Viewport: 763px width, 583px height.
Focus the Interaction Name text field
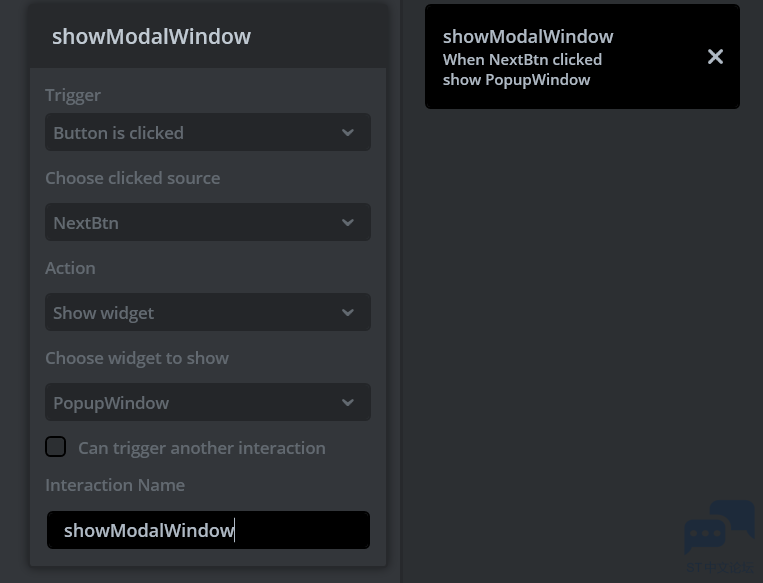(208, 530)
